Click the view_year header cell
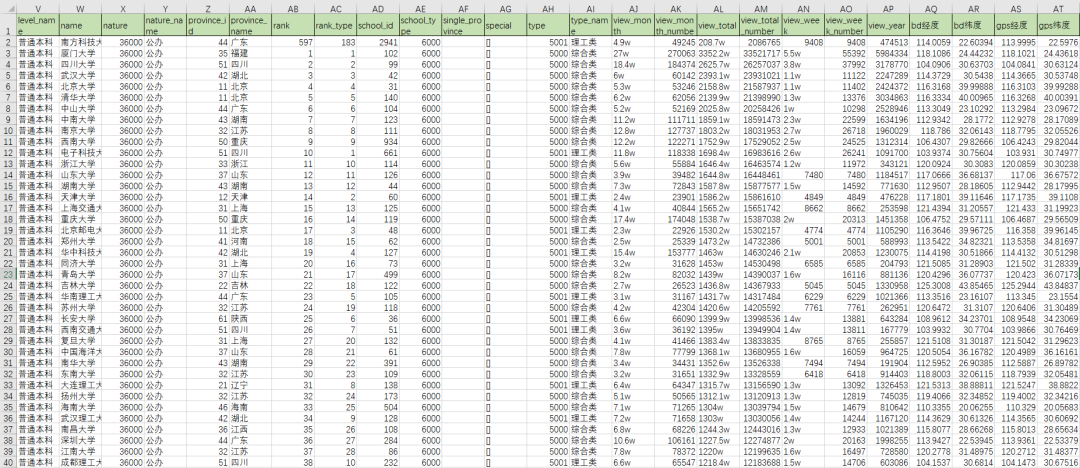1080x468 pixels. click(x=888, y=25)
